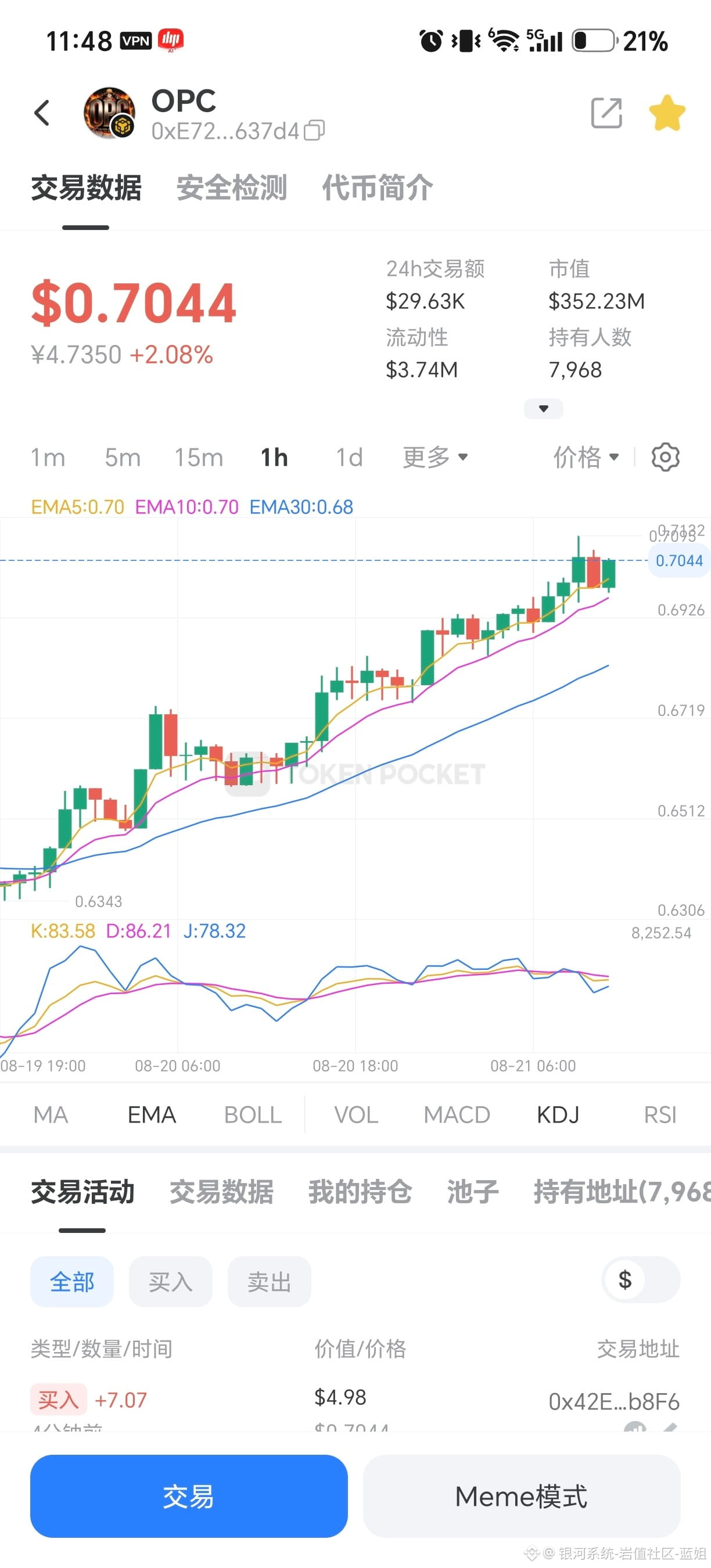Tap the EMA10:0.70 legend label

(187, 507)
